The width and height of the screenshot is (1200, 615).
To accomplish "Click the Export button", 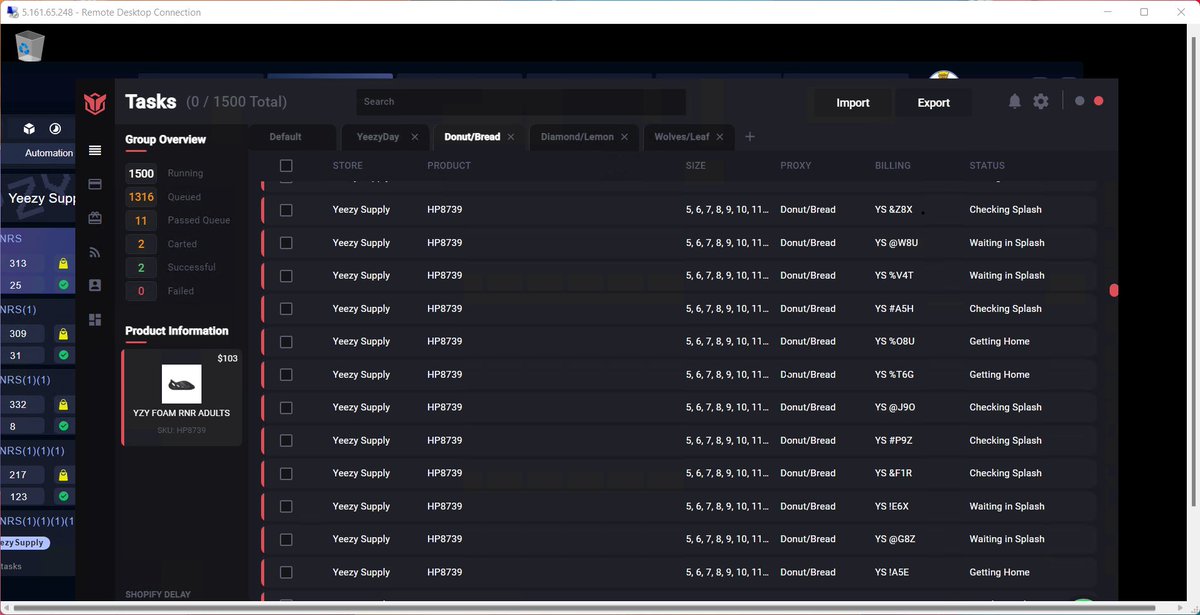I will (934, 102).
